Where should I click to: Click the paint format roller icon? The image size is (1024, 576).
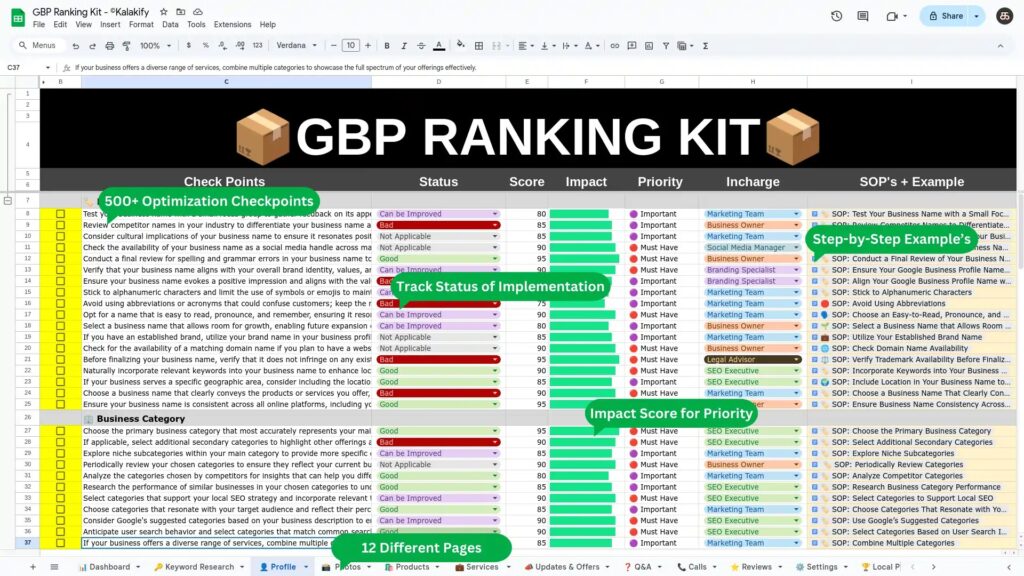coord(124,46)
